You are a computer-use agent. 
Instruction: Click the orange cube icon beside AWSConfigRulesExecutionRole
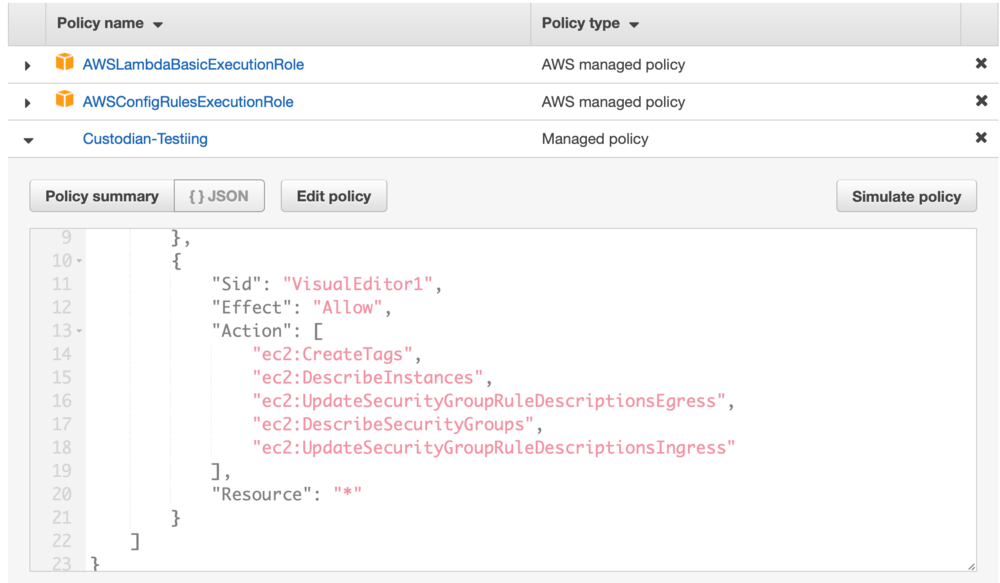[x=64, y=101]
